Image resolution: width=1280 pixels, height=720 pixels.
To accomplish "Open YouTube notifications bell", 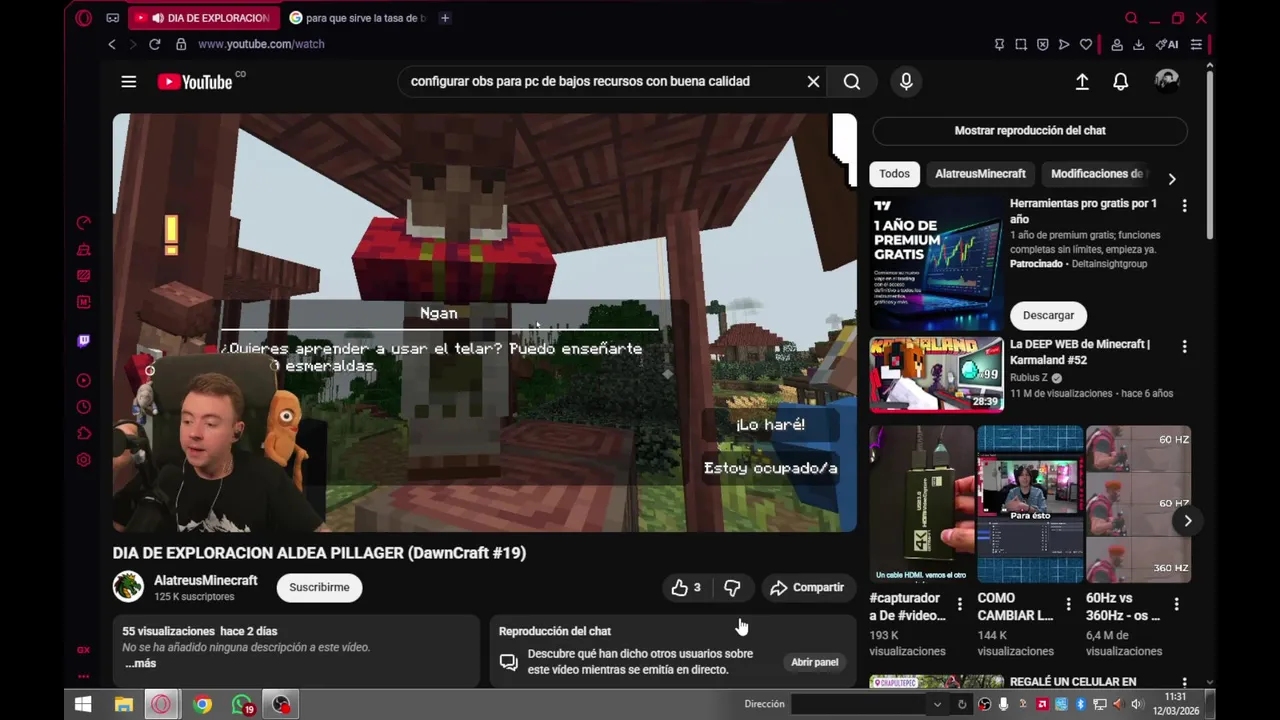I will tap(1121, 82).
